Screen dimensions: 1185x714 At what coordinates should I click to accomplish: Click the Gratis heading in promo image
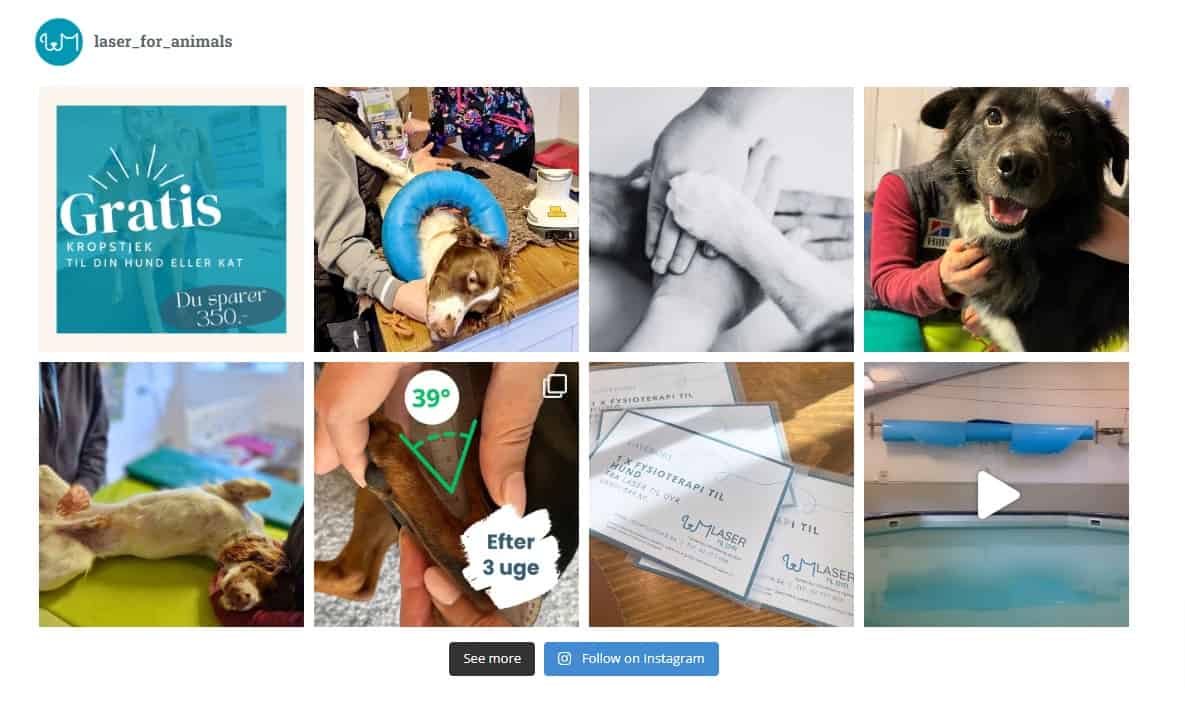141,211
